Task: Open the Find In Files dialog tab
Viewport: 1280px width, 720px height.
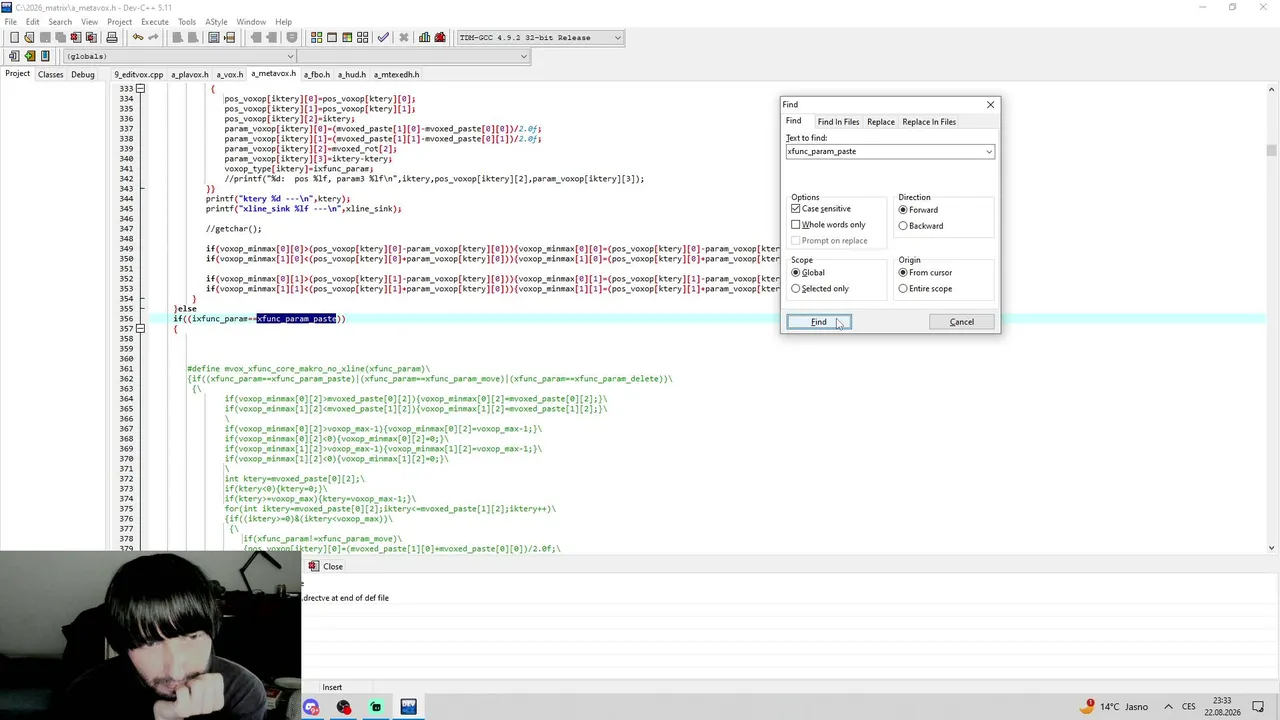Action: [x=838, y=122]
